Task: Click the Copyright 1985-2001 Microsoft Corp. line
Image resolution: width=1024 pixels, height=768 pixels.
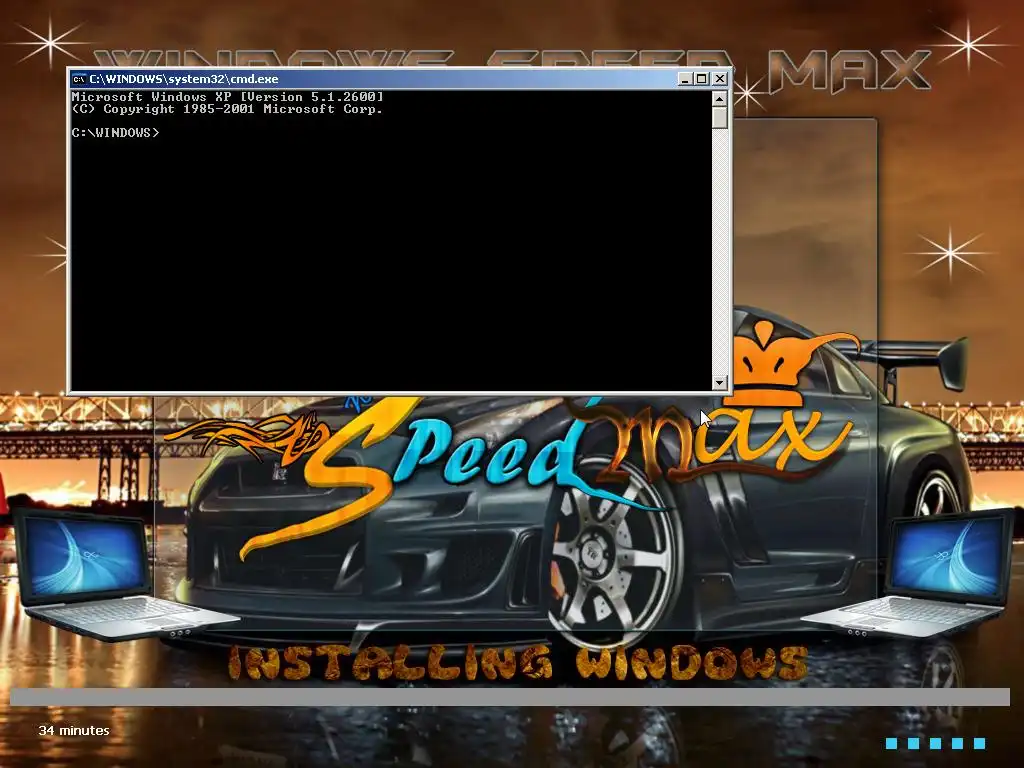Action: pyautogui.click(x=227, y=109)
